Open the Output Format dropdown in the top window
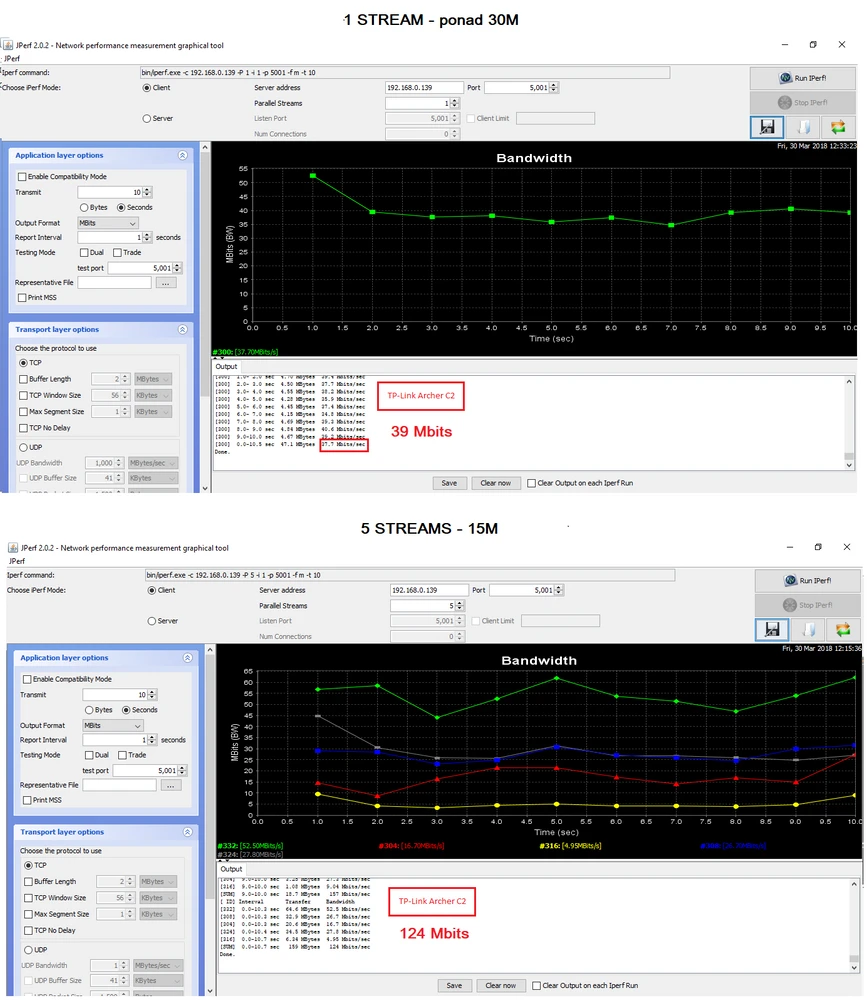This screenshot has width=867, height=1000. pyautogui.click(x=108, y=222)
